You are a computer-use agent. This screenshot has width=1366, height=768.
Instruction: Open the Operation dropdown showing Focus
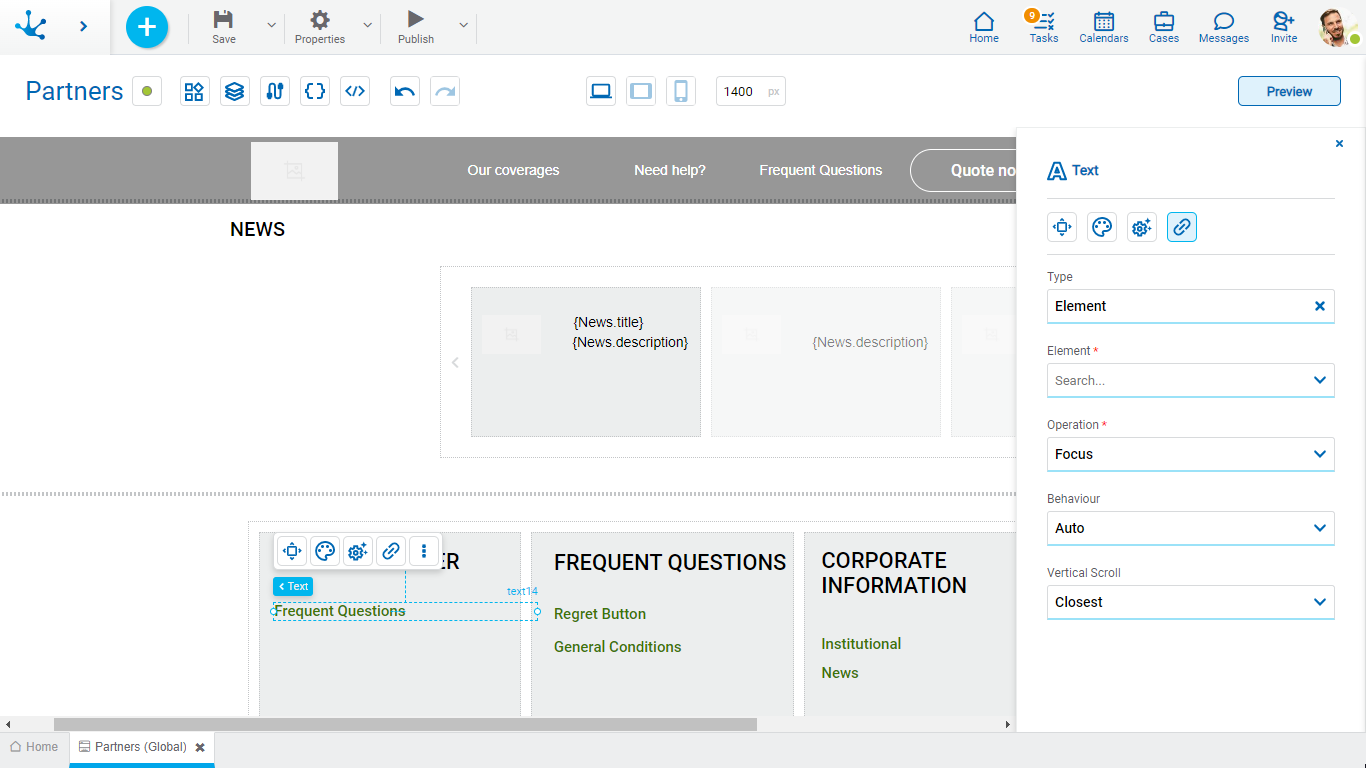pyautogui.click(x=1191, y=454)
